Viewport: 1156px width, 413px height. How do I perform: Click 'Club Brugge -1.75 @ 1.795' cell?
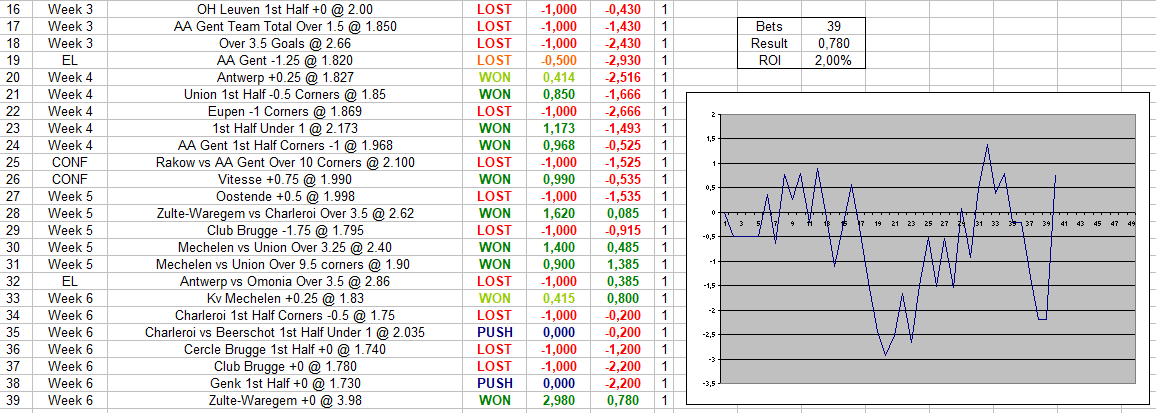[x=285, y=230]
